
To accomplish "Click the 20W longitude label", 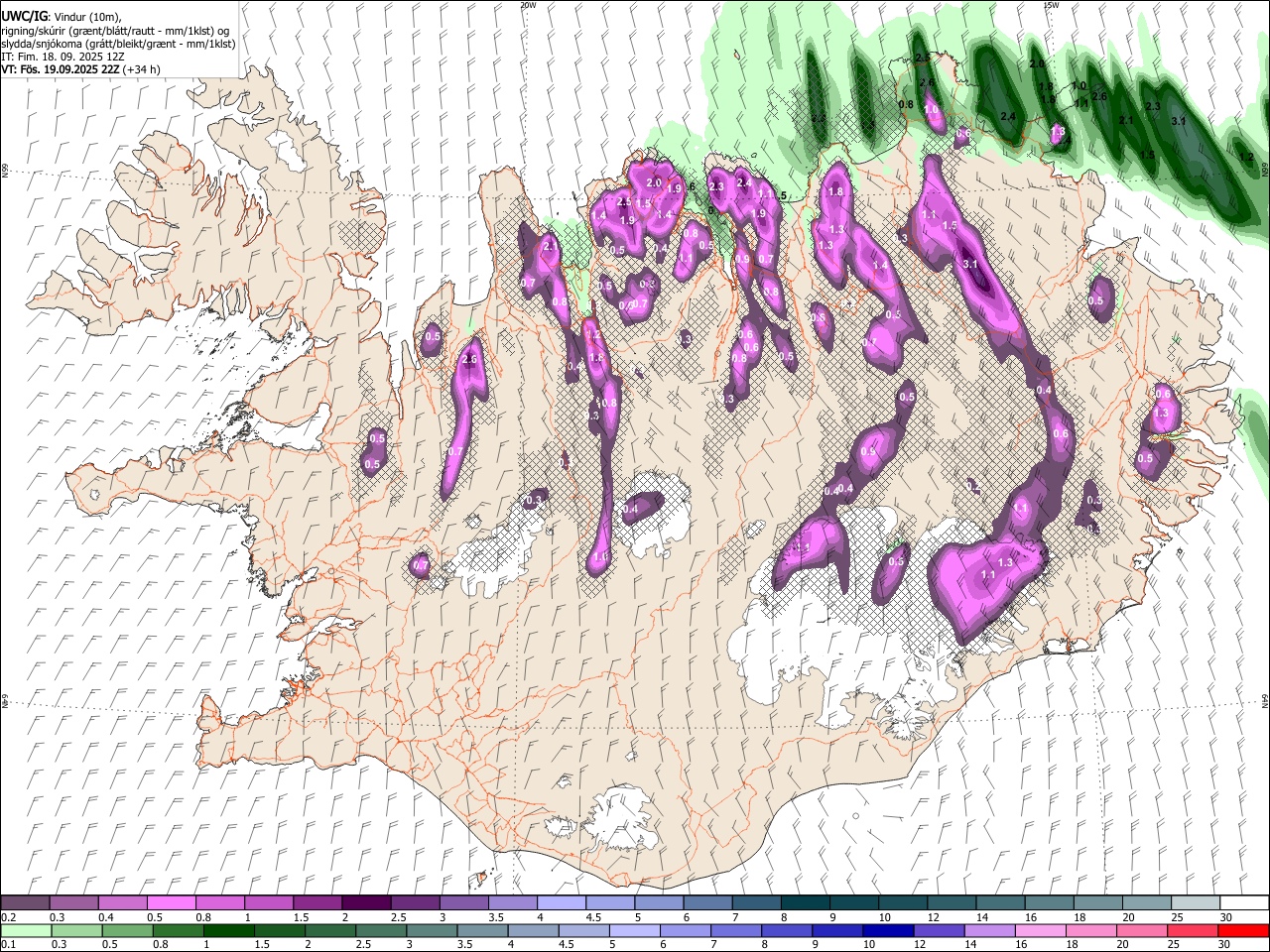I will [528, 5].
